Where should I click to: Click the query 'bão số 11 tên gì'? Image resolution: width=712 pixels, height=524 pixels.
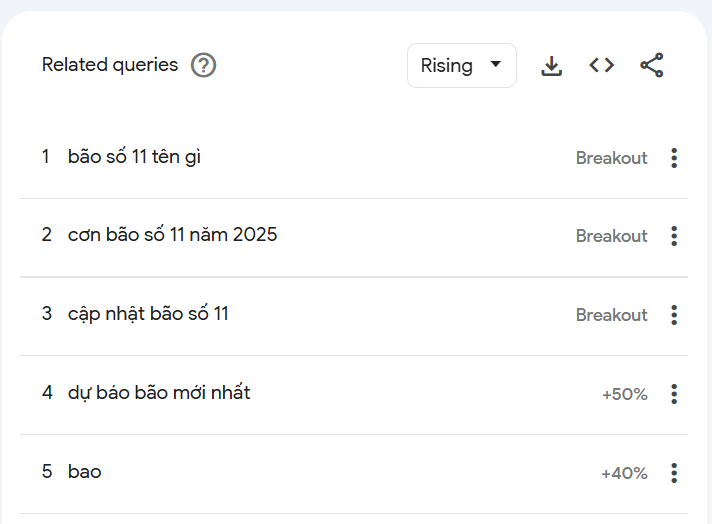(x=135, y=157)
